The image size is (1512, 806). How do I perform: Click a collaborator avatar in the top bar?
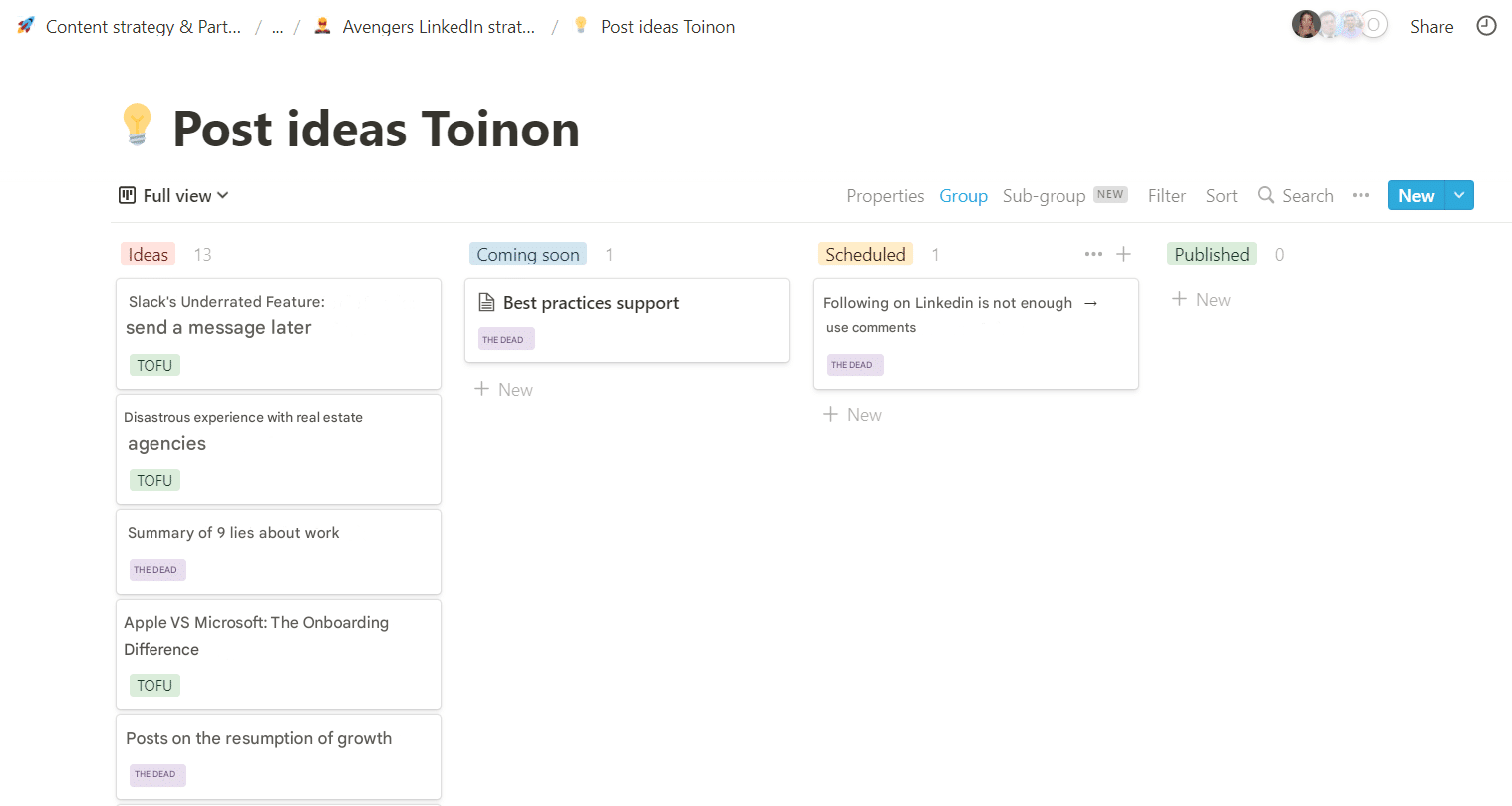coord(1306,24)
